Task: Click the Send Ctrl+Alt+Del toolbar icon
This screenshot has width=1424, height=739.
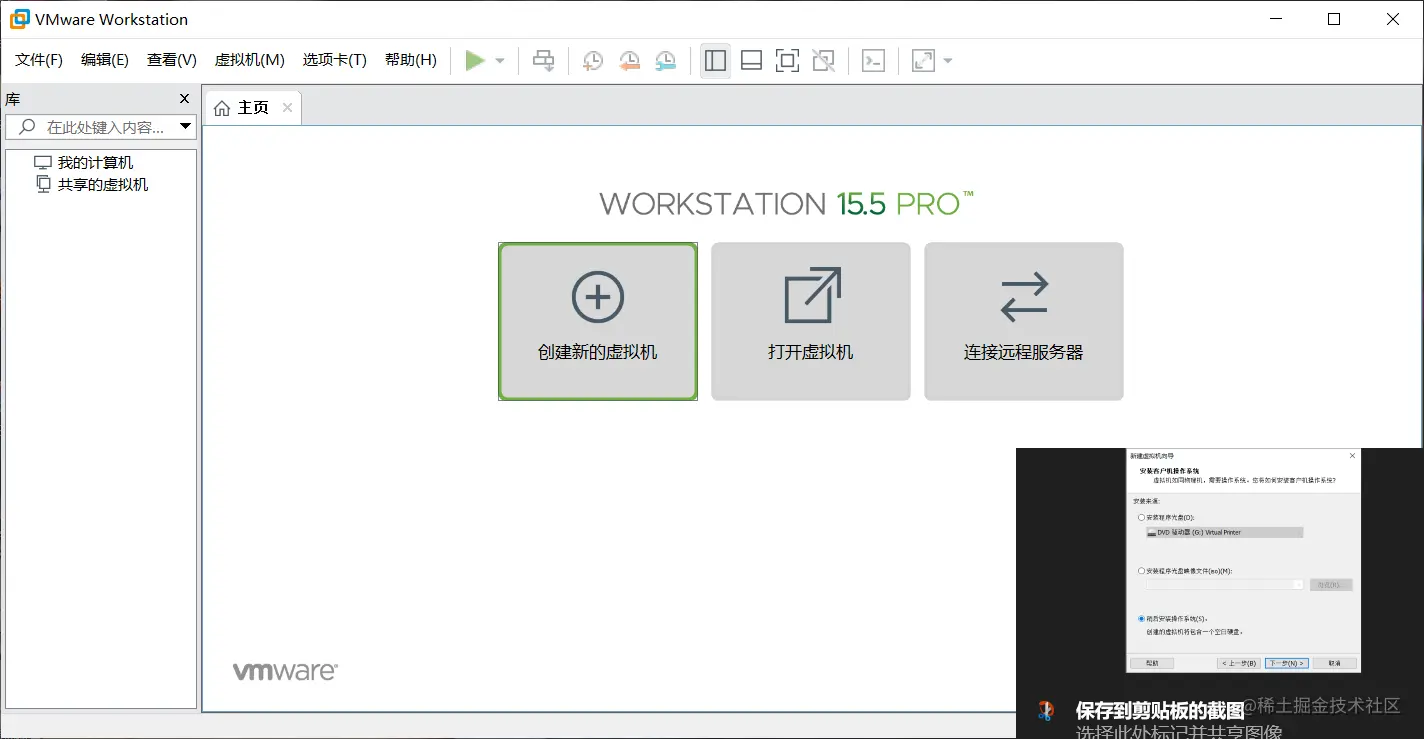Action: click(x=543, y=61)
